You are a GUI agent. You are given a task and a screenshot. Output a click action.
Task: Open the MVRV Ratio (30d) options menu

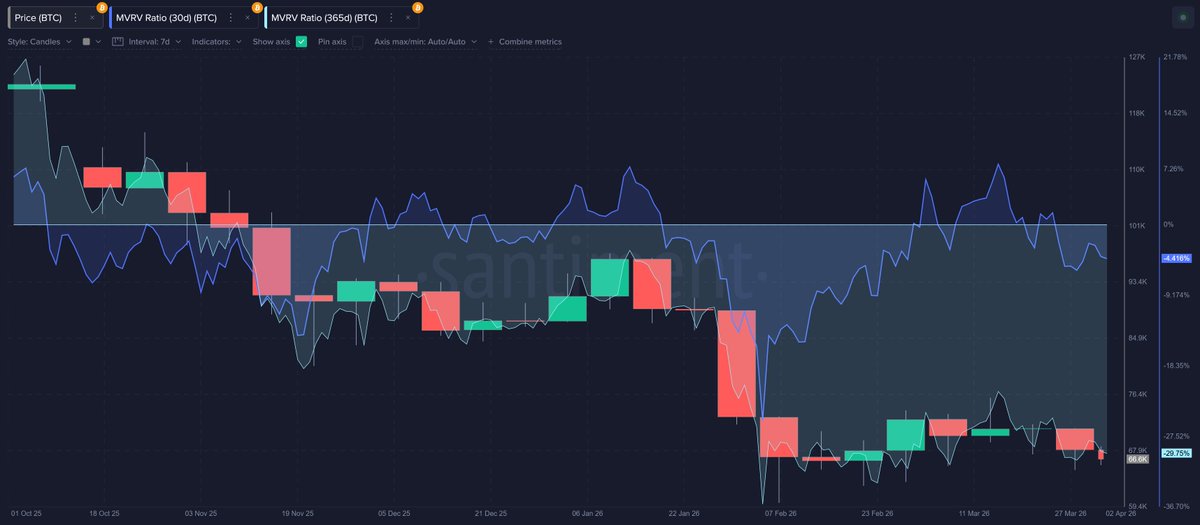[231, 18]
